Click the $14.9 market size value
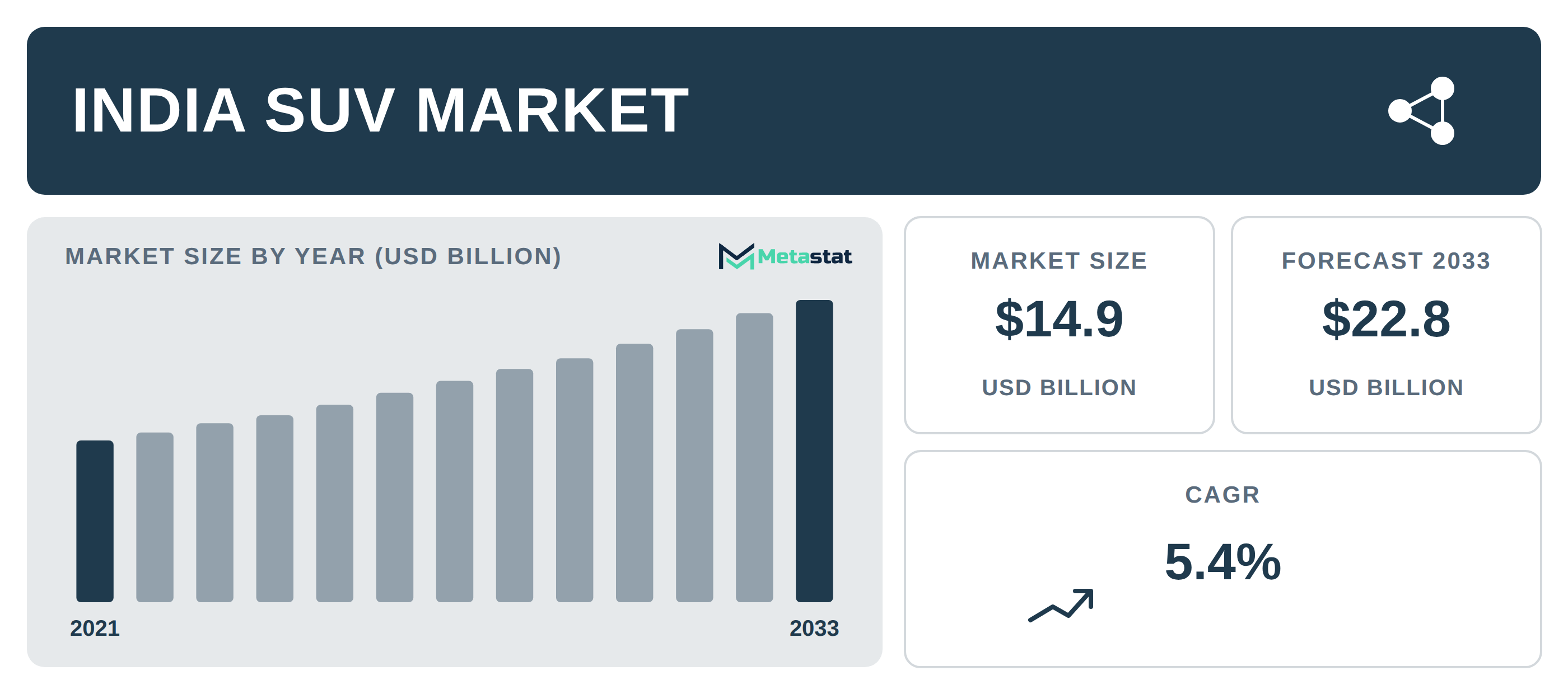 (x=1059, y=320)
